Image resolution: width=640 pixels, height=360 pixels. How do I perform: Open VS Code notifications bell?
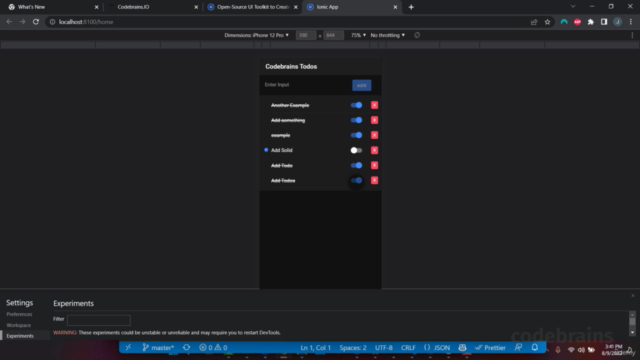coord(535,347)
